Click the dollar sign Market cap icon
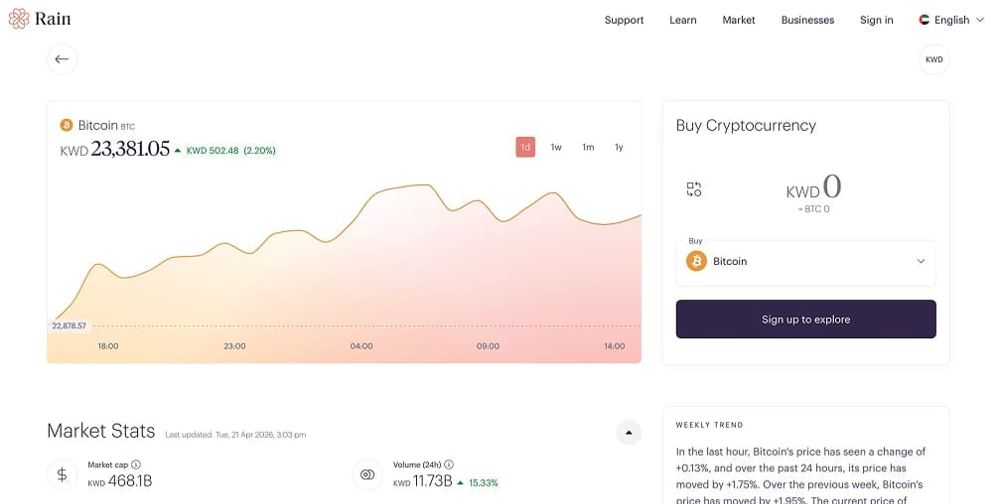The image size is (1000, 504). [x=62, y=475]
